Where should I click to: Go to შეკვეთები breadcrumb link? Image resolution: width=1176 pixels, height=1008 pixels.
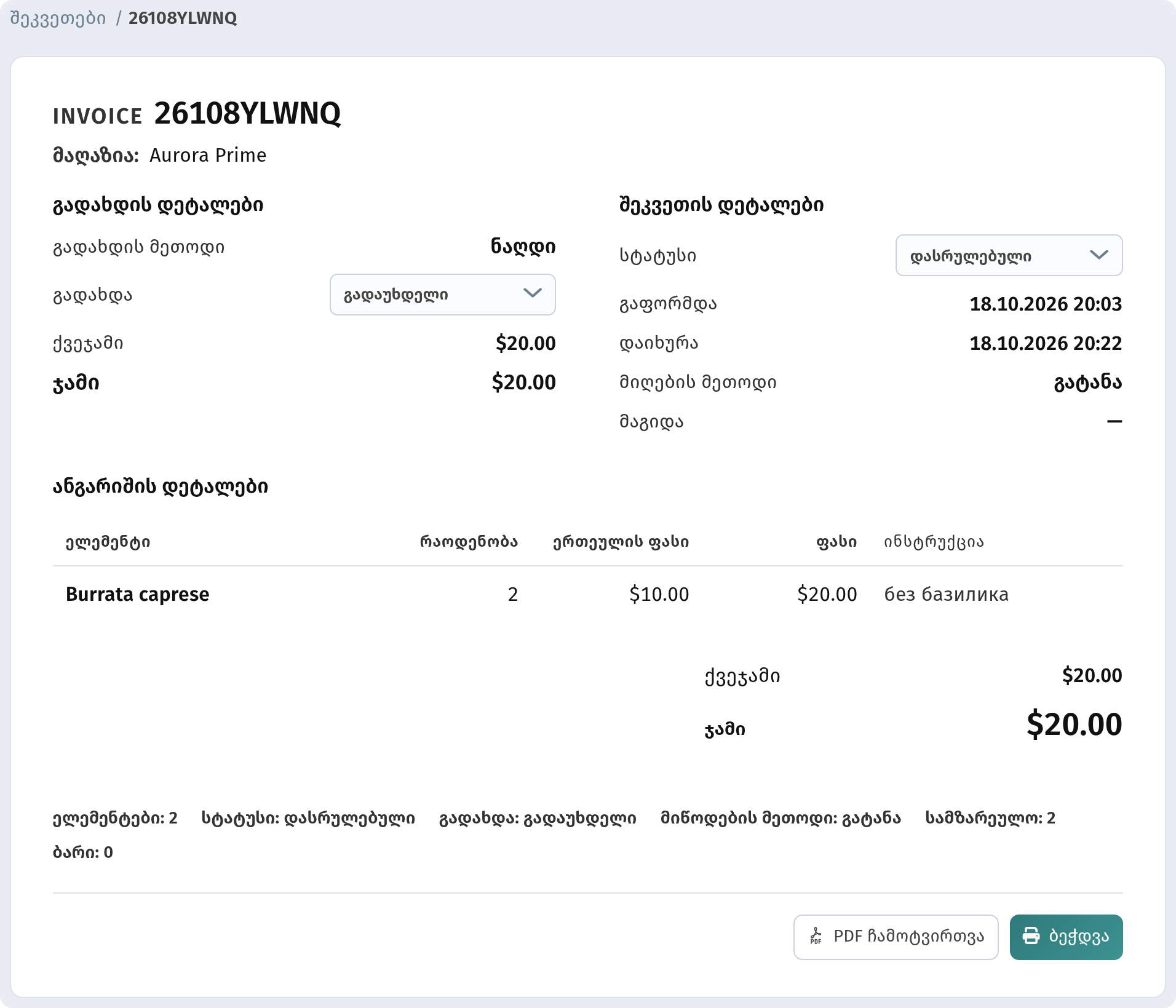coord(58,18)
